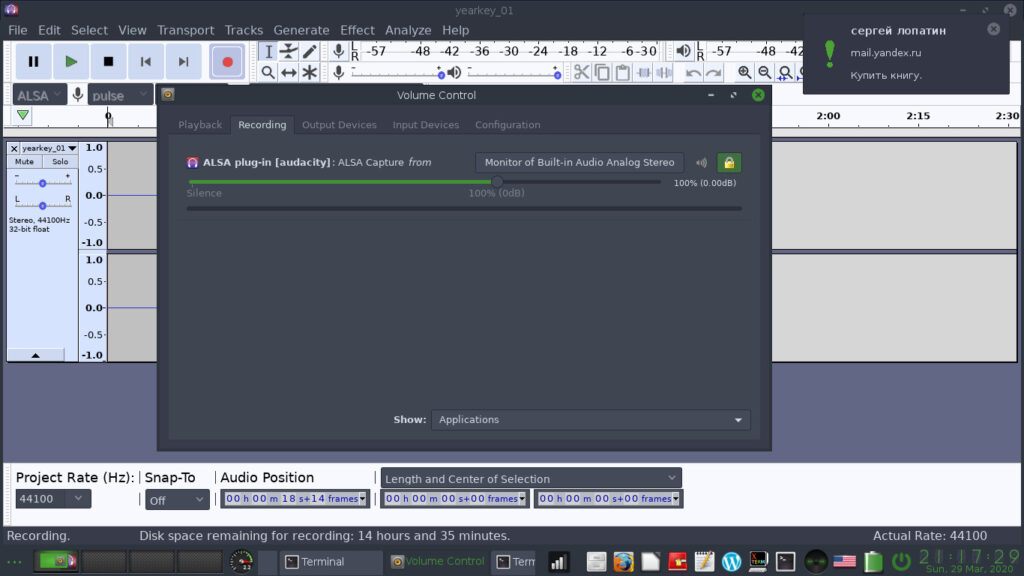Click the green playhead triangle on timeline
Image resolution: width=1024 pixels, height=576 pixels.
23,116
